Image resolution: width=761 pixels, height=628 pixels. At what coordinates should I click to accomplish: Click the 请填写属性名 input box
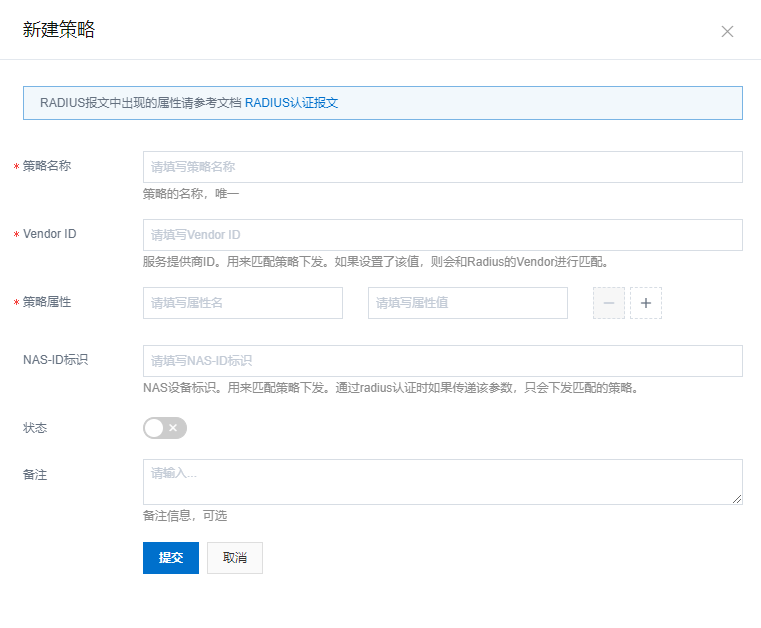click(x=243, y=303)
